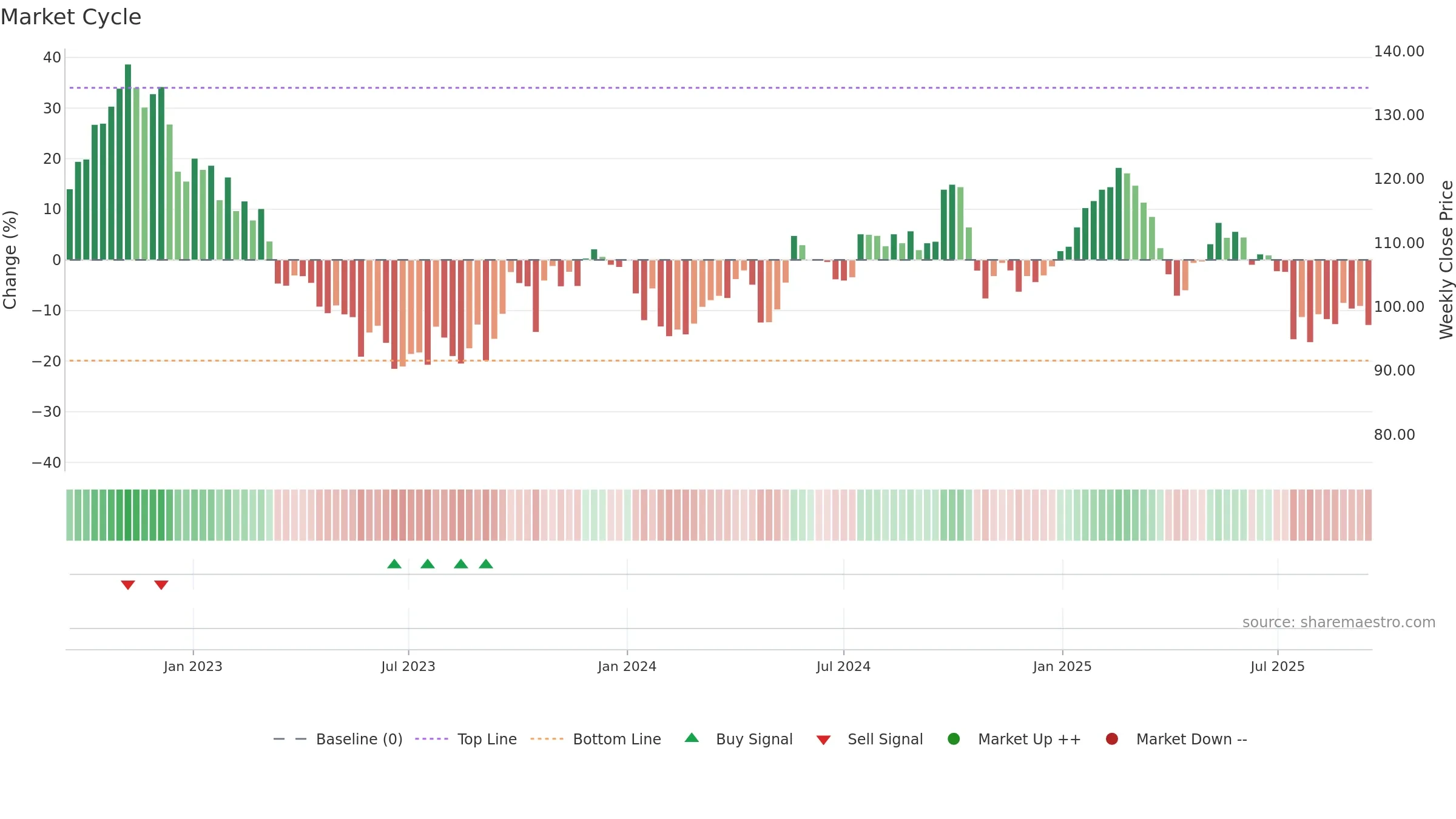Click the Jan 2024 axis label
This screenshot has width=1456, height=819.
pos(627,666)
